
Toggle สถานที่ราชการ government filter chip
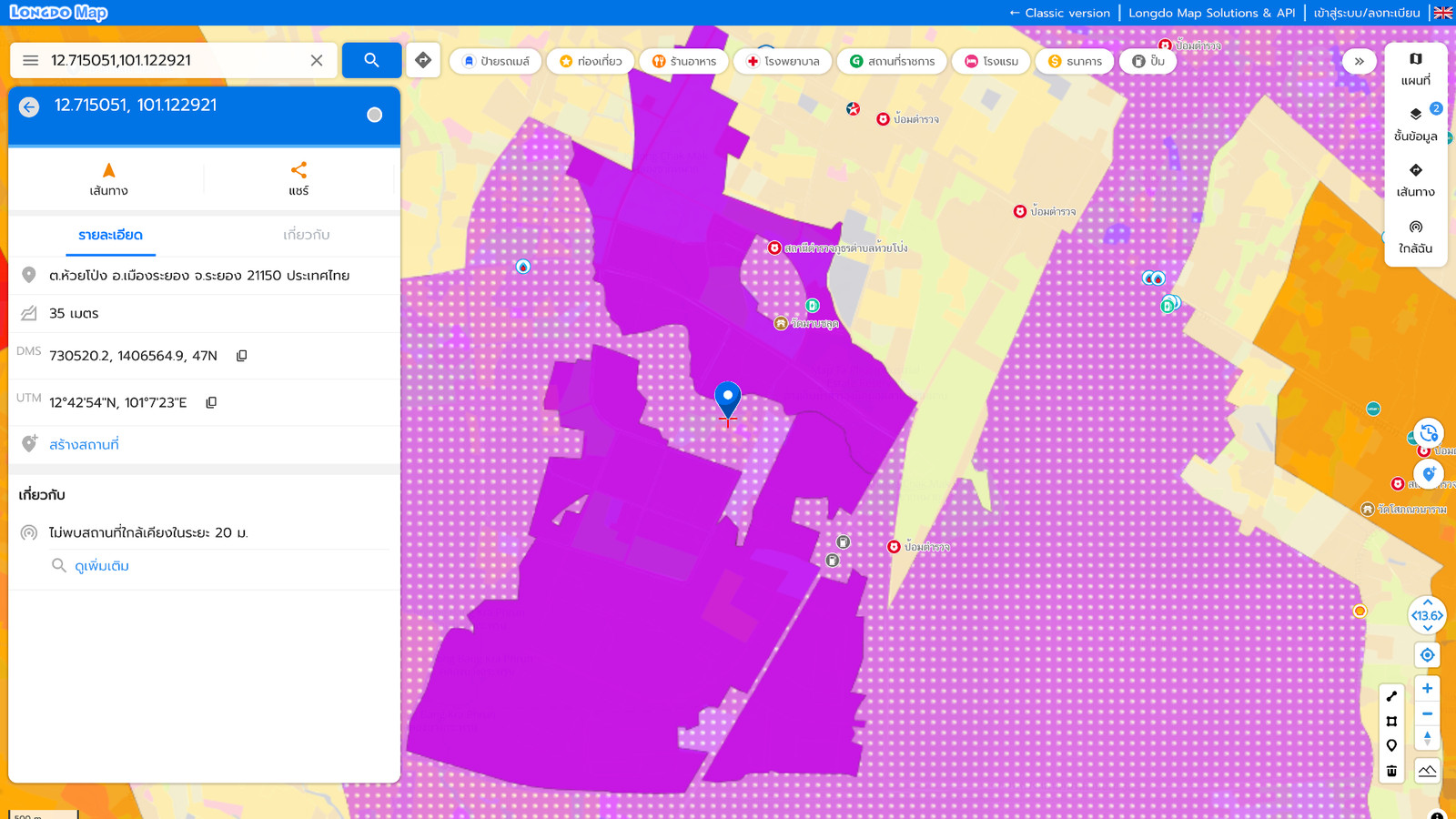[x=892, y=61]
